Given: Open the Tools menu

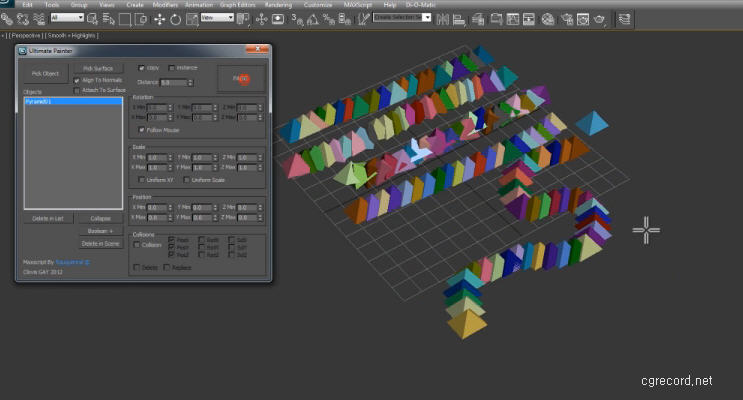Looking at the screenshot, I should 52,5.
